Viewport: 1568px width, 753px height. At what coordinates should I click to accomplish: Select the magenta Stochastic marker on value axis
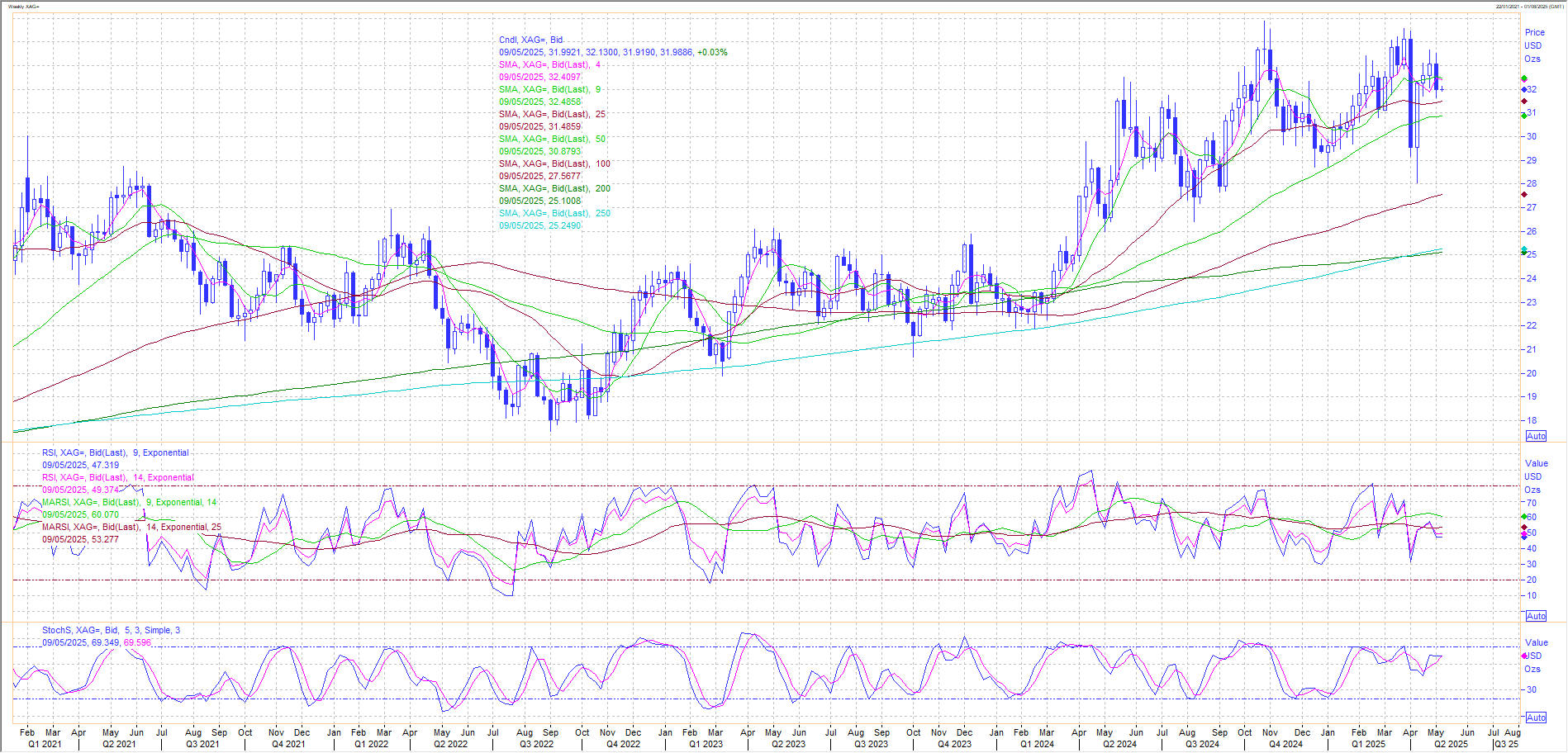[1524, 656]
